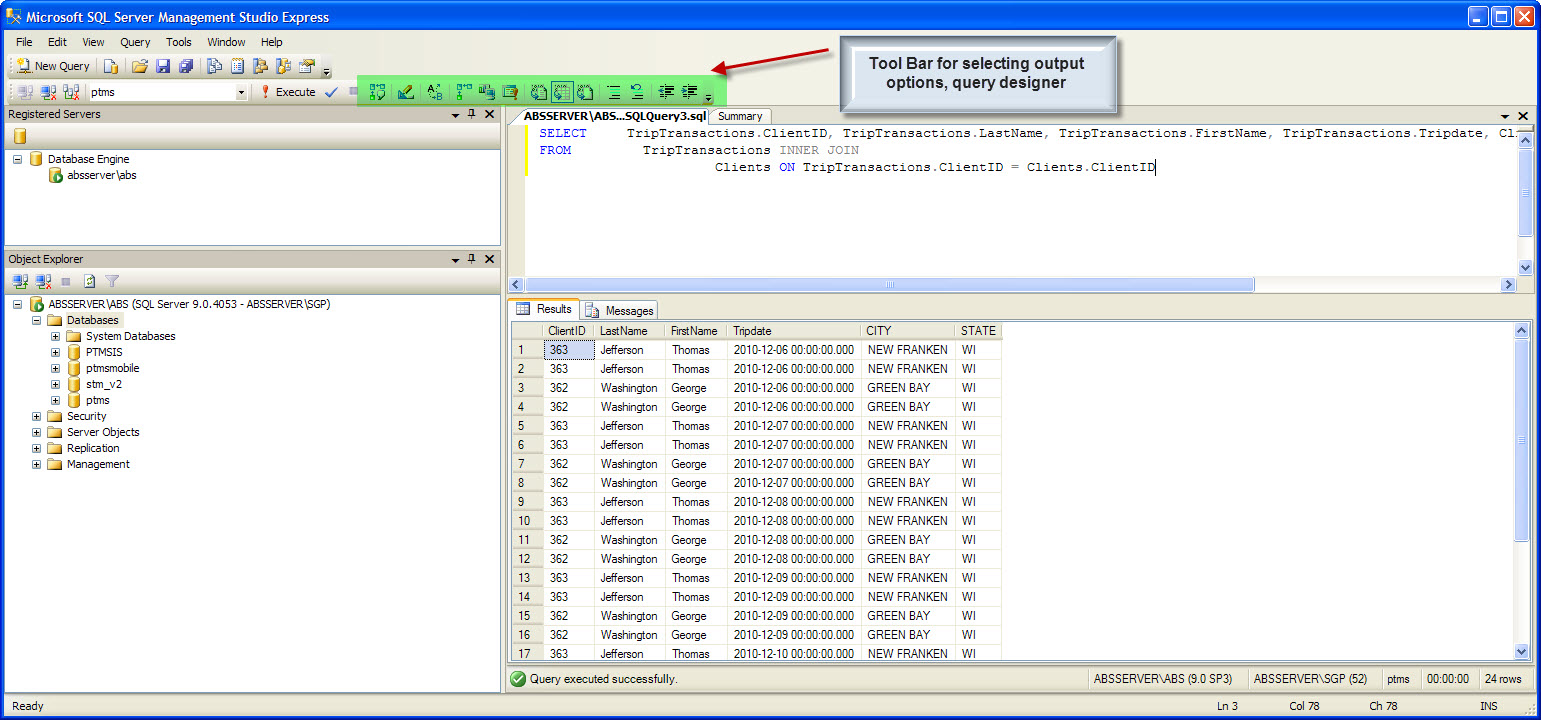Screen dimensions: 1541x720
Task: Select Results to Text output
Action: (538, 92)
